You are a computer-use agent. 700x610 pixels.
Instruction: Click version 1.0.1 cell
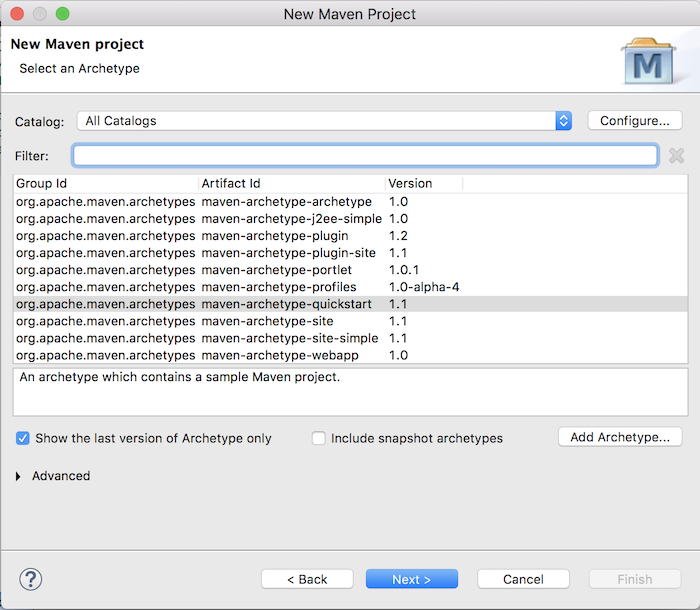pyautogui.click(x=404, y=270)
